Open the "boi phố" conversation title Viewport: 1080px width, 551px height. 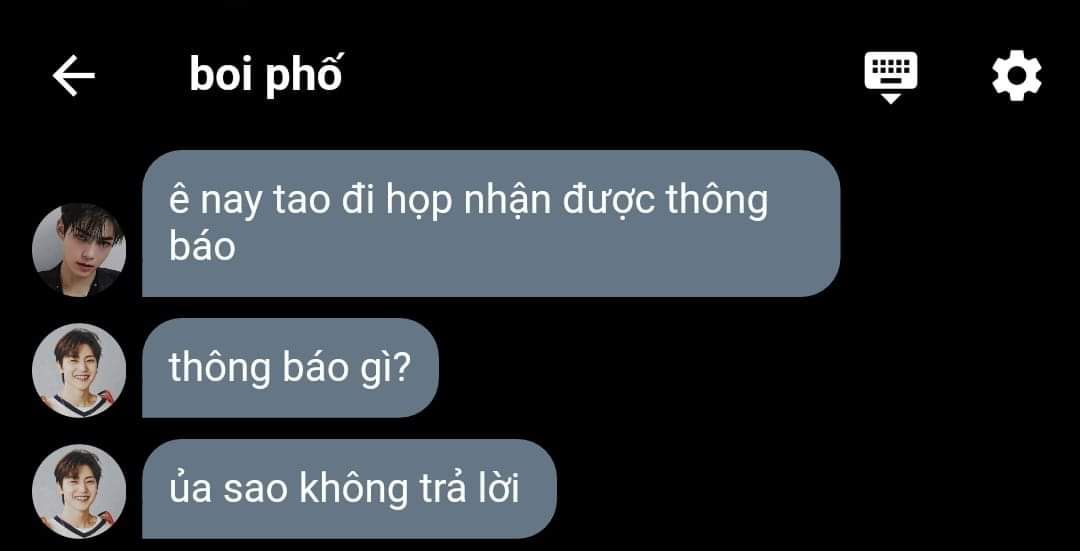point(265,75)
